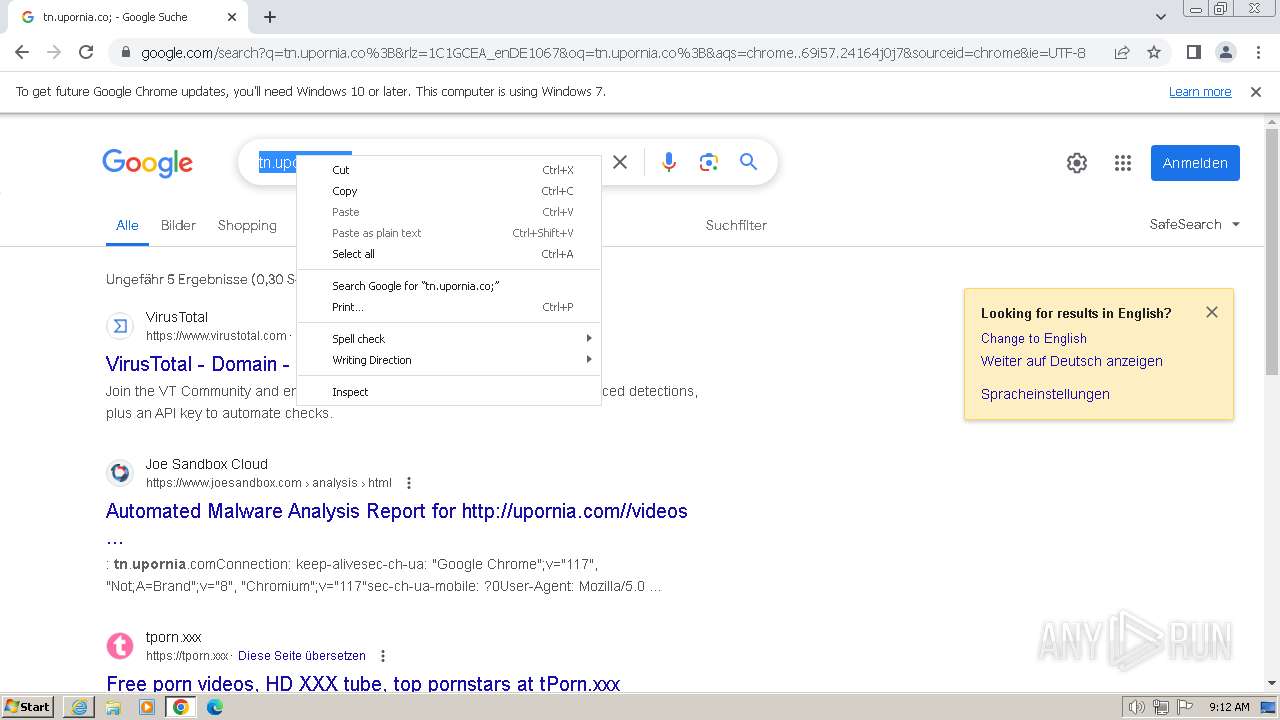Search Google for "tn.upornia.co;" menu entry
Viewport: 1280px width, 720px height.
tap(449, 286)
